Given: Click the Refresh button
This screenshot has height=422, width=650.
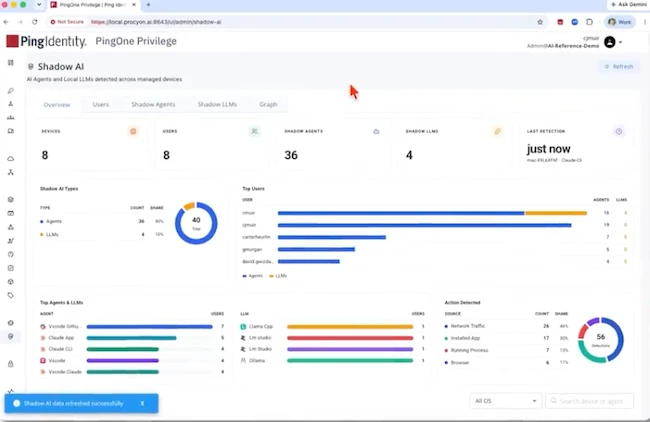Looking at the screenshot, I should point(618,66).
